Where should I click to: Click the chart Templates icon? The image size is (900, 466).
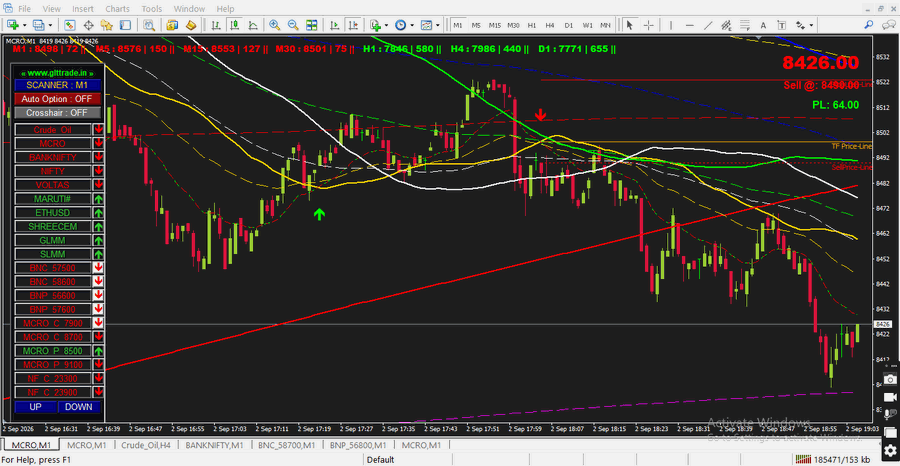click(x=426, y=25)
